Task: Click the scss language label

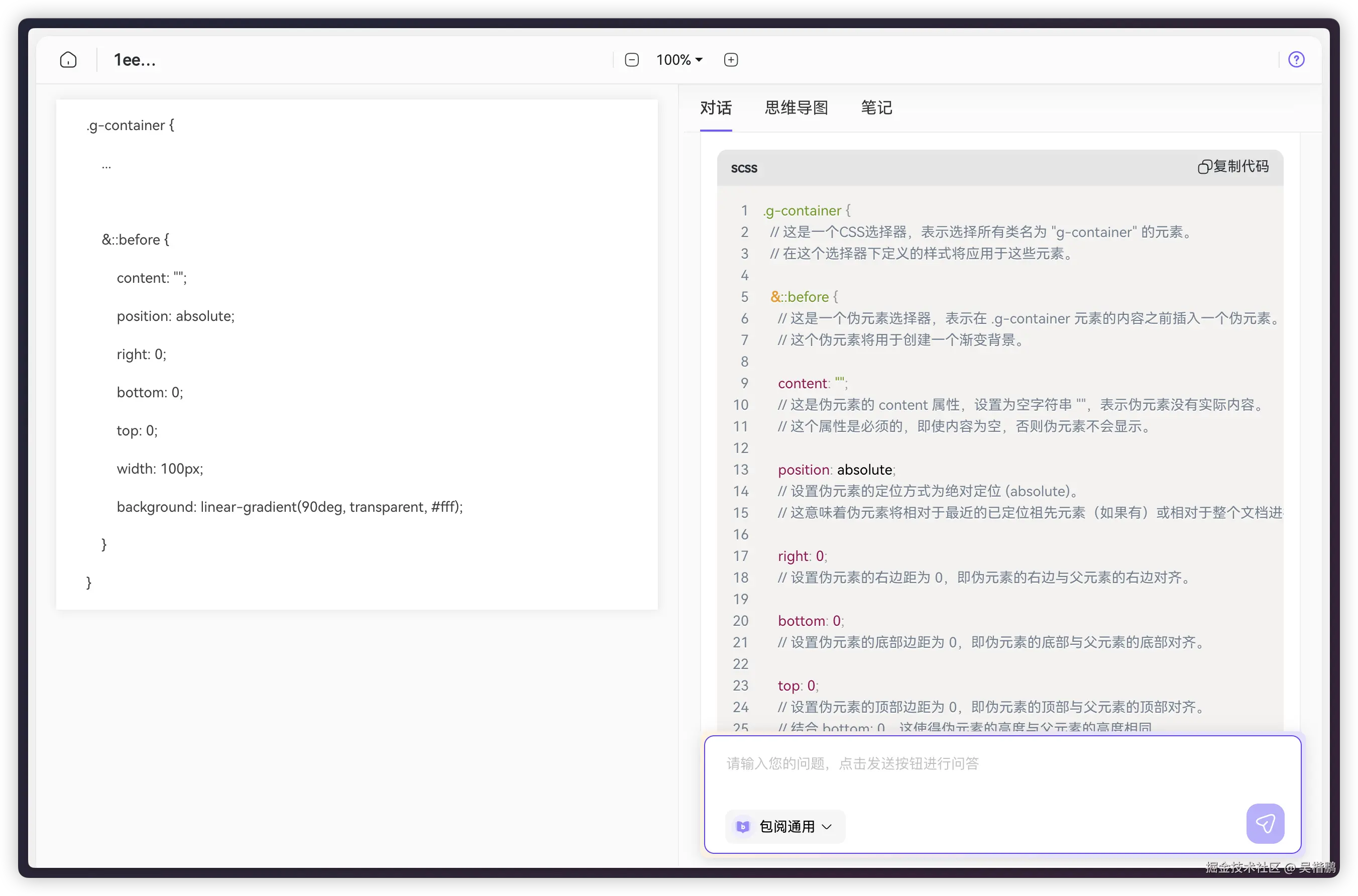Action: (744, 168)
